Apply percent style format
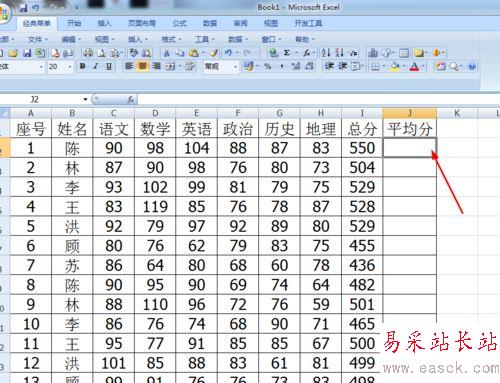 (x=268, y=66)
